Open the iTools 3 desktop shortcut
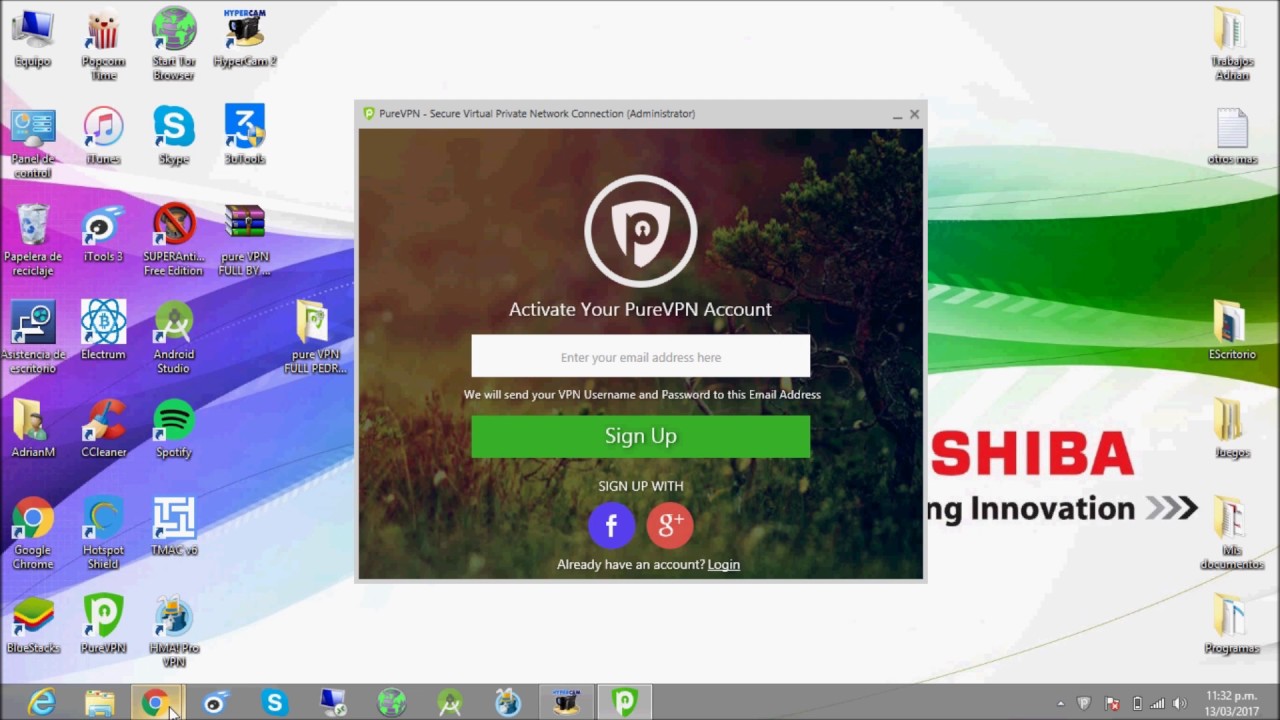Image resolution: width=1280 pixels, height=720 pixels. pos(103,234)
